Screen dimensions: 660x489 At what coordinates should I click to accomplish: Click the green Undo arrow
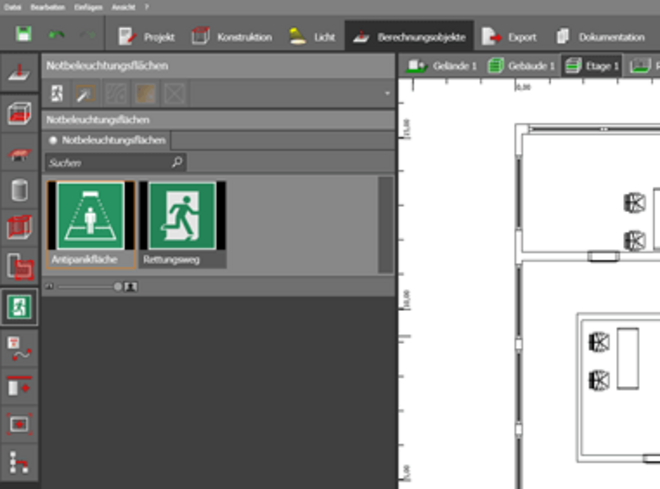tap(56, 36)
